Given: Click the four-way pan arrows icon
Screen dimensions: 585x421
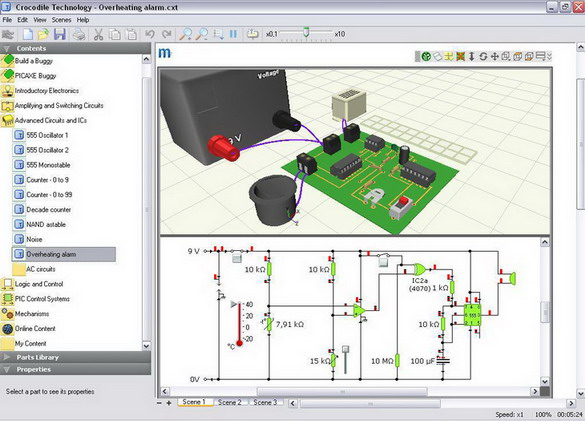Looking at the screenshot, I should [495, 56].
